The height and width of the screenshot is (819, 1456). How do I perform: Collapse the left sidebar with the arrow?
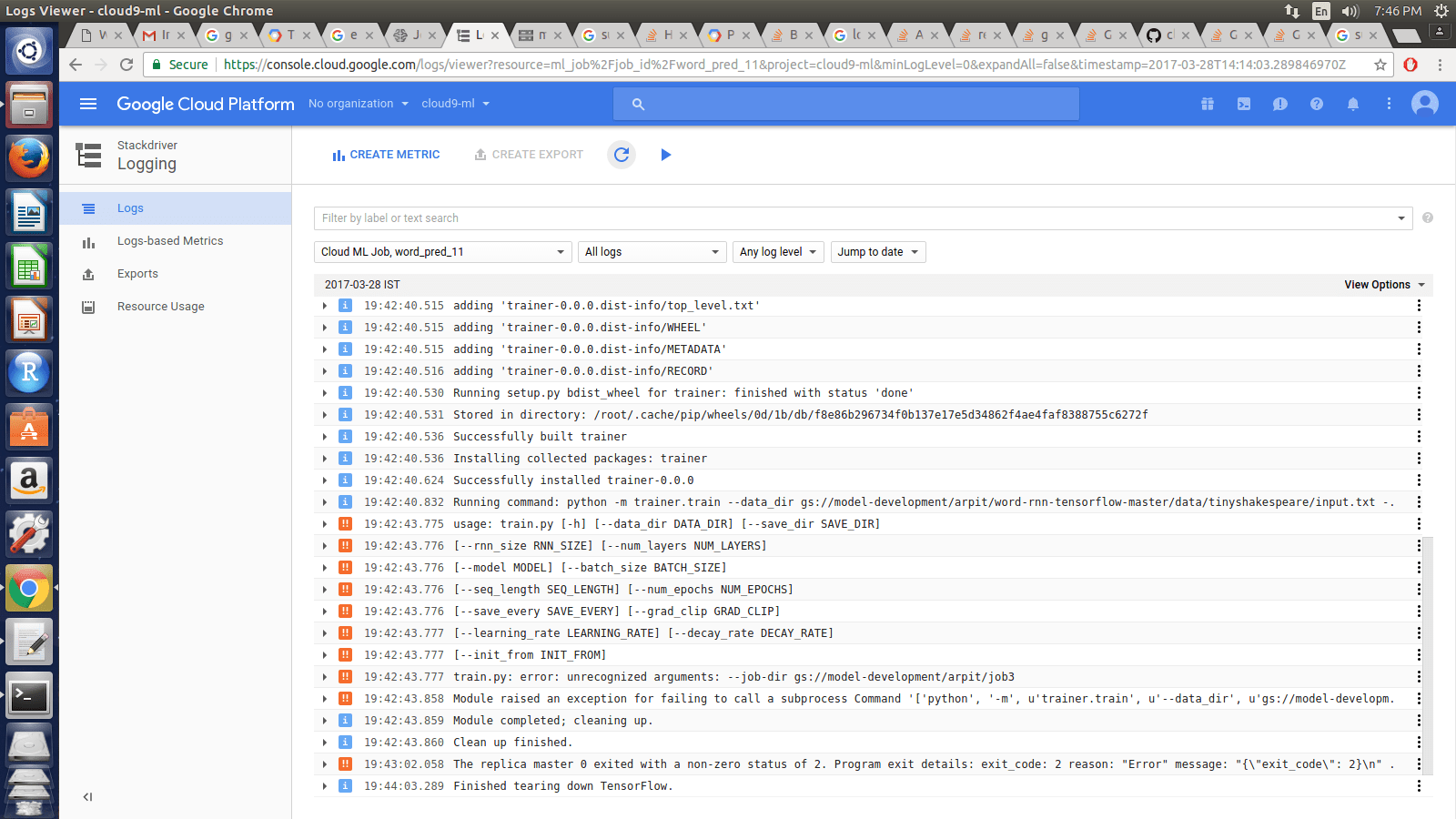click(x=87, y=797)
